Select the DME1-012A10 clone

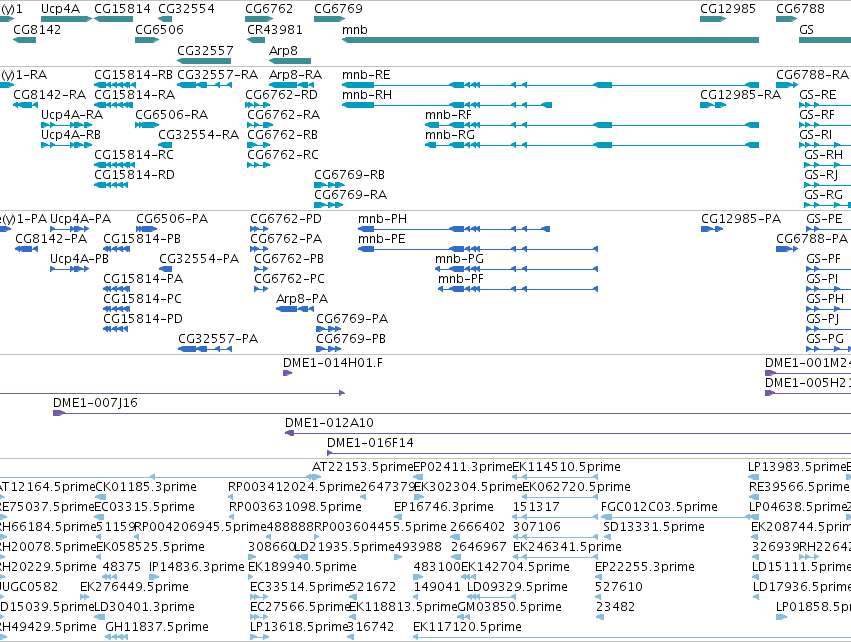tap(568, 433)
